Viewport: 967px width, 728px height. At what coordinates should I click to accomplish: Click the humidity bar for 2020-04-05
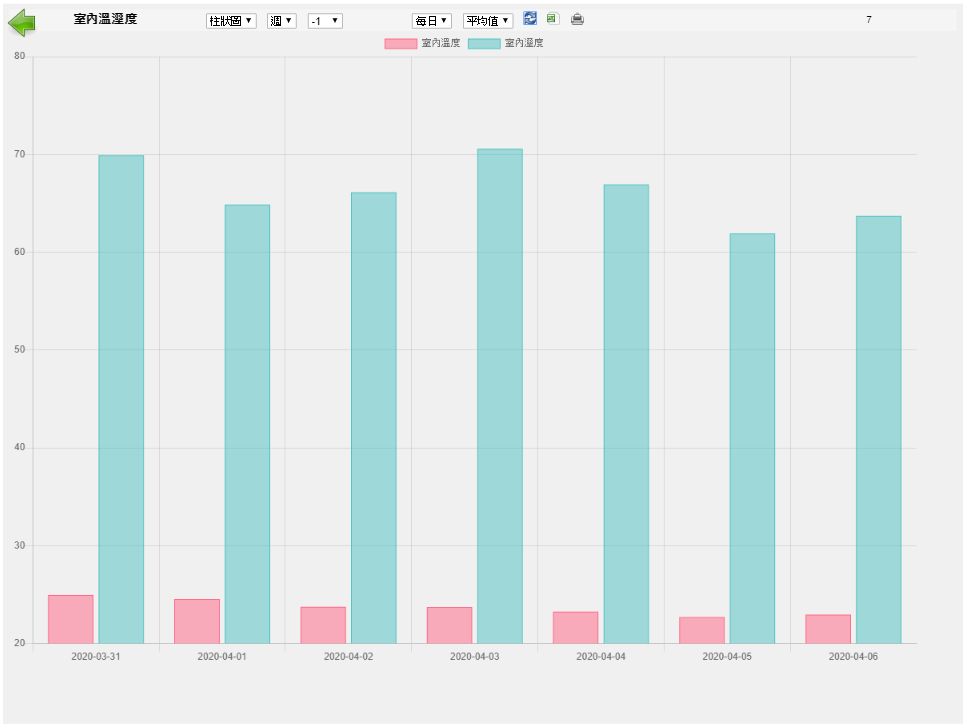click(752, 438)
